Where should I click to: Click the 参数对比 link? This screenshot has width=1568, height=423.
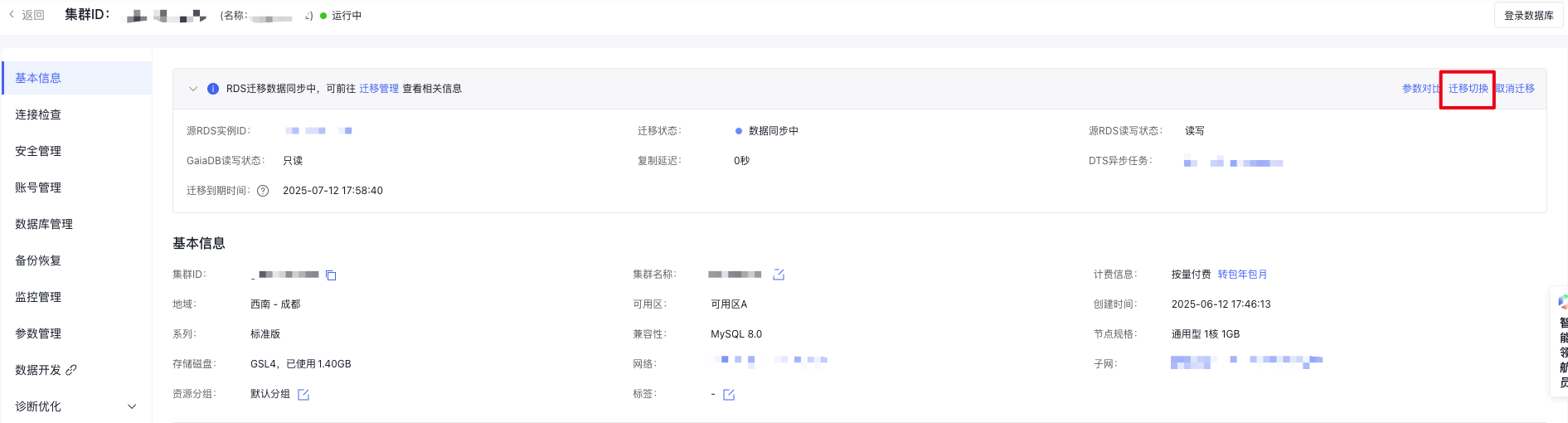pyautogui.click(x=1421, y=89)
